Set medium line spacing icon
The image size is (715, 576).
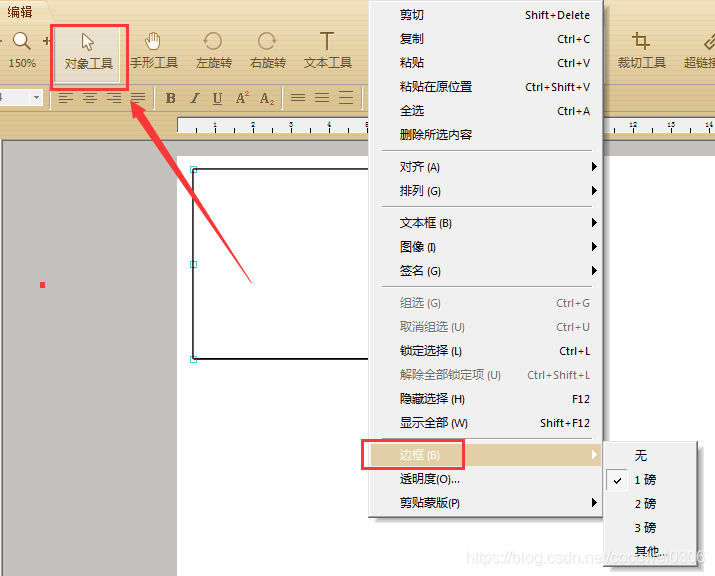point(322,98)
